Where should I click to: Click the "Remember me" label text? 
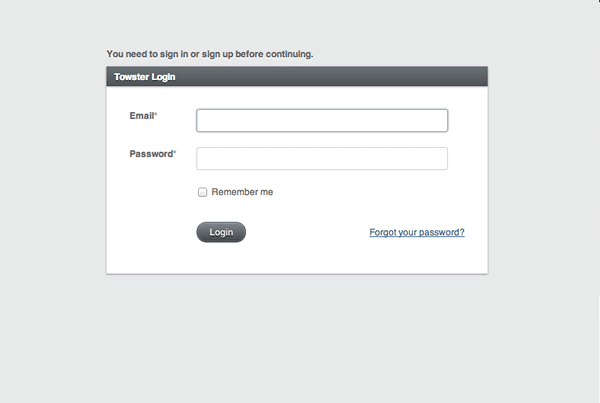click(x=242, y=192)
